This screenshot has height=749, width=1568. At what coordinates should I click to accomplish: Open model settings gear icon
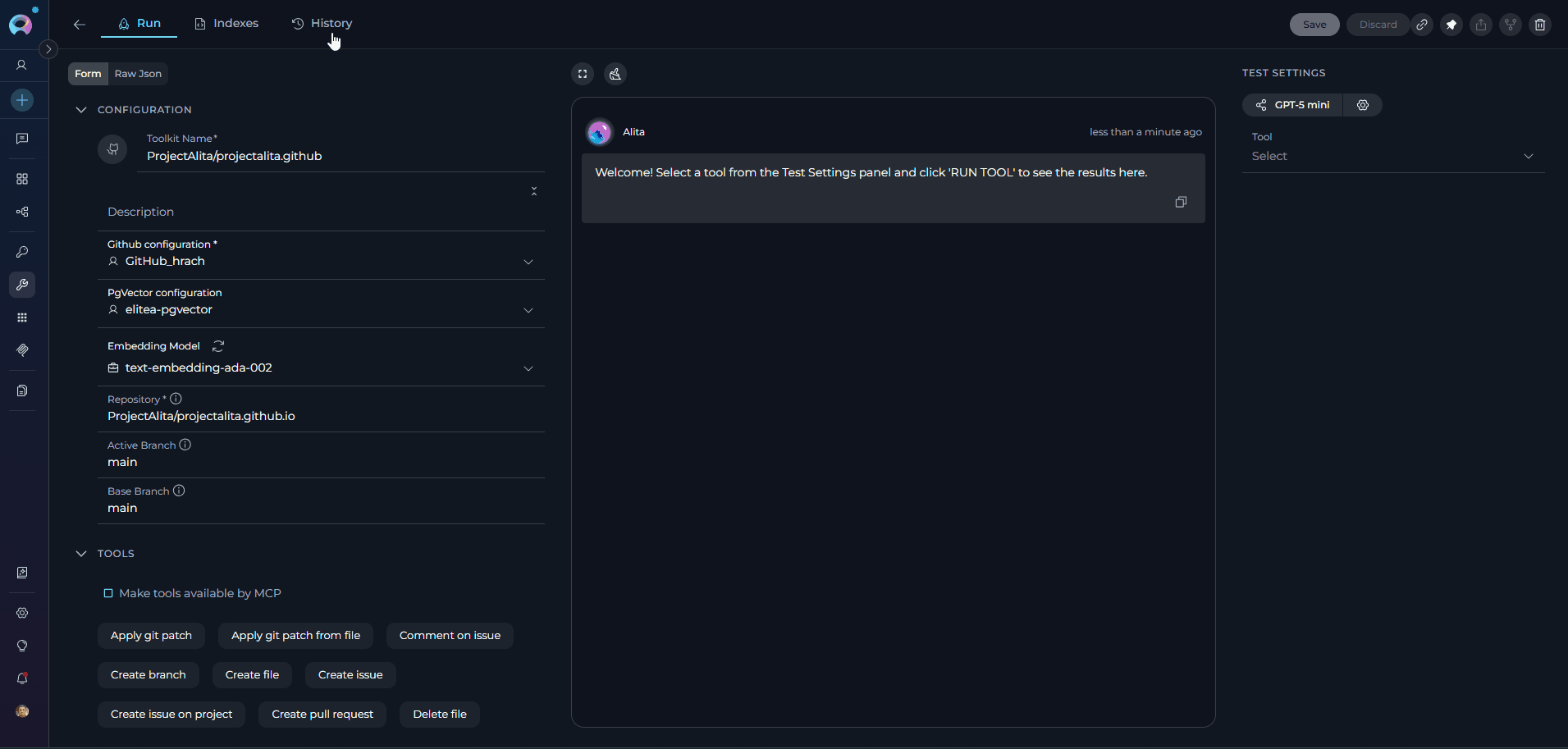coord(1363,105)
